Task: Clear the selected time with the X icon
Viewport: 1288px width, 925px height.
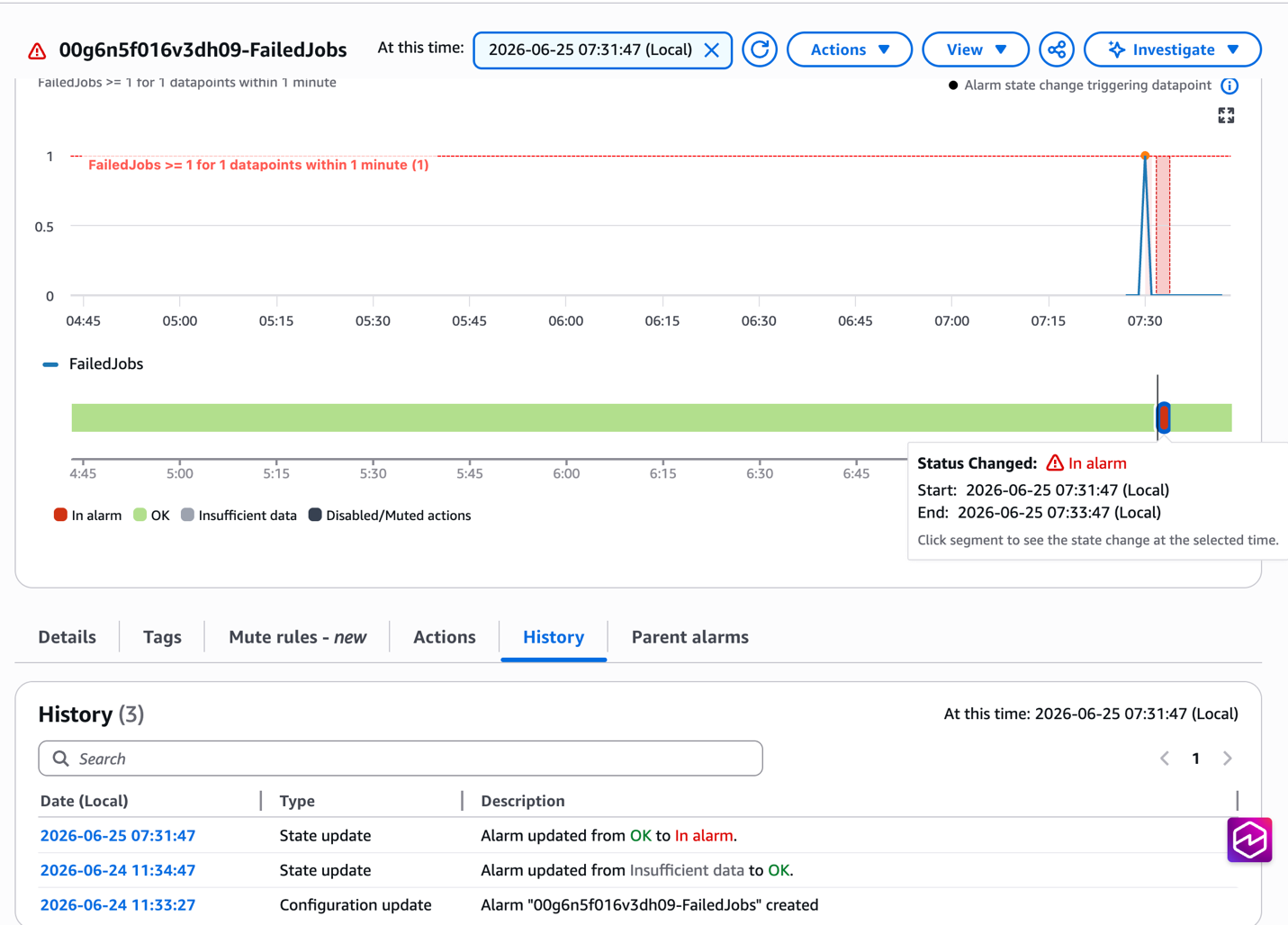Action: 712,50
